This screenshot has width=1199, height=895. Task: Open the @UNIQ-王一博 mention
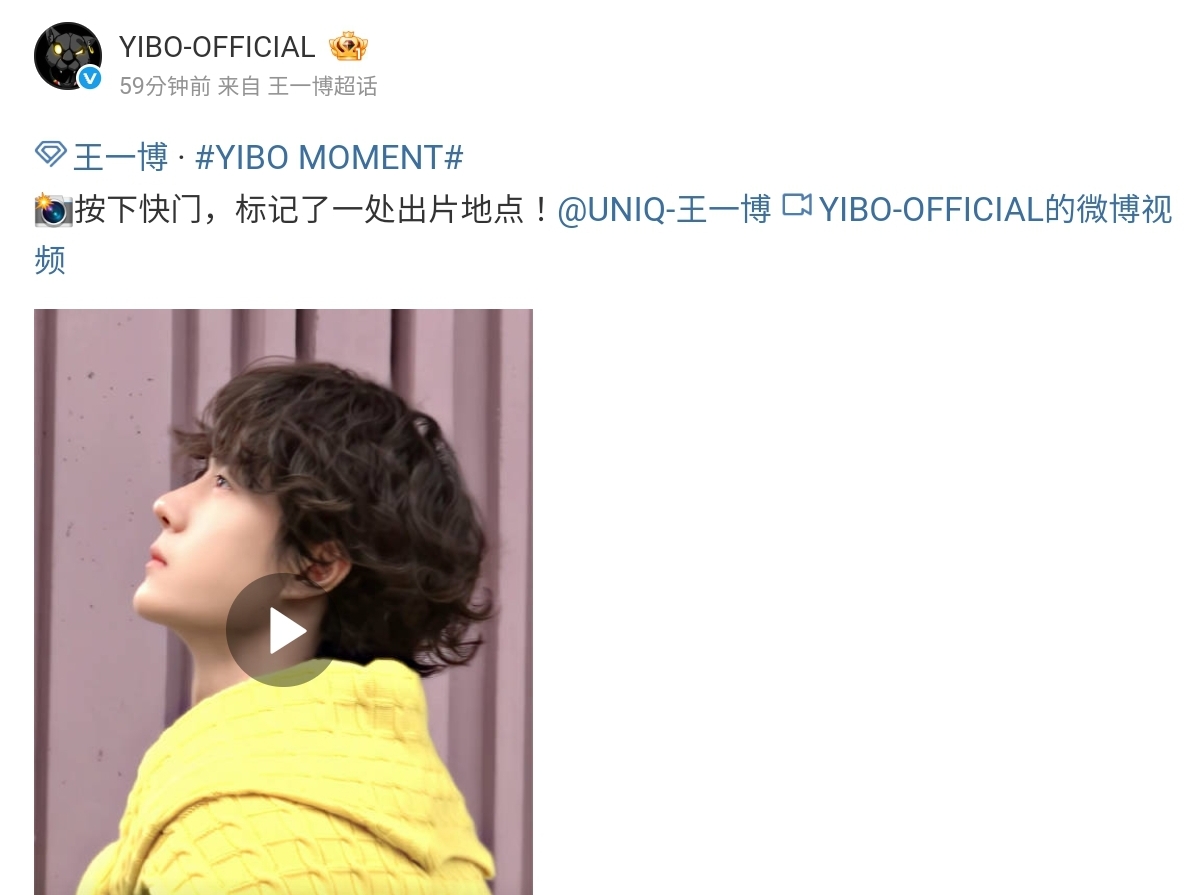pyautogui.click(x=664, y=209)
